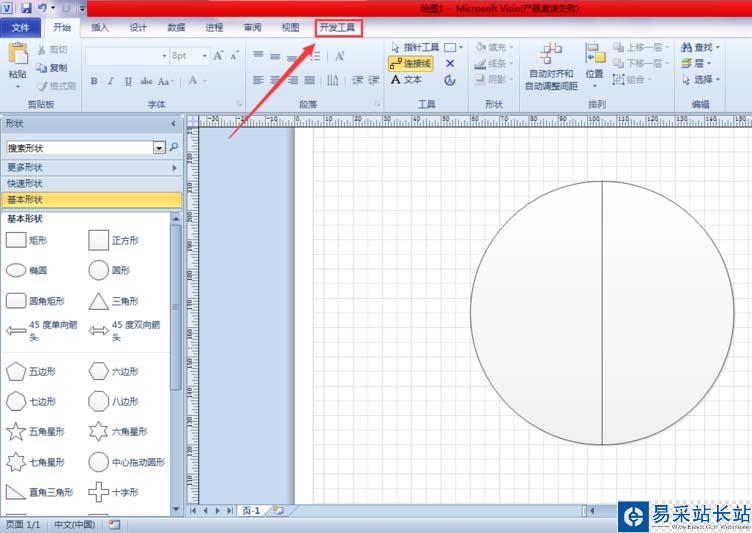Click the macro recording icon in status bar
Image resolution: width=752 pixels, height=533 pixels.
[x=114, y=524]
